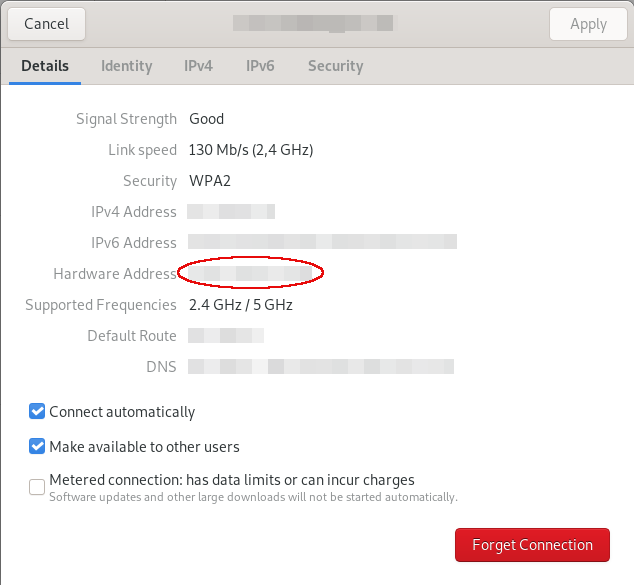Switch to the Identity tab
The width and height of the screenshot is (634, 585).
[x=127, y=66]
